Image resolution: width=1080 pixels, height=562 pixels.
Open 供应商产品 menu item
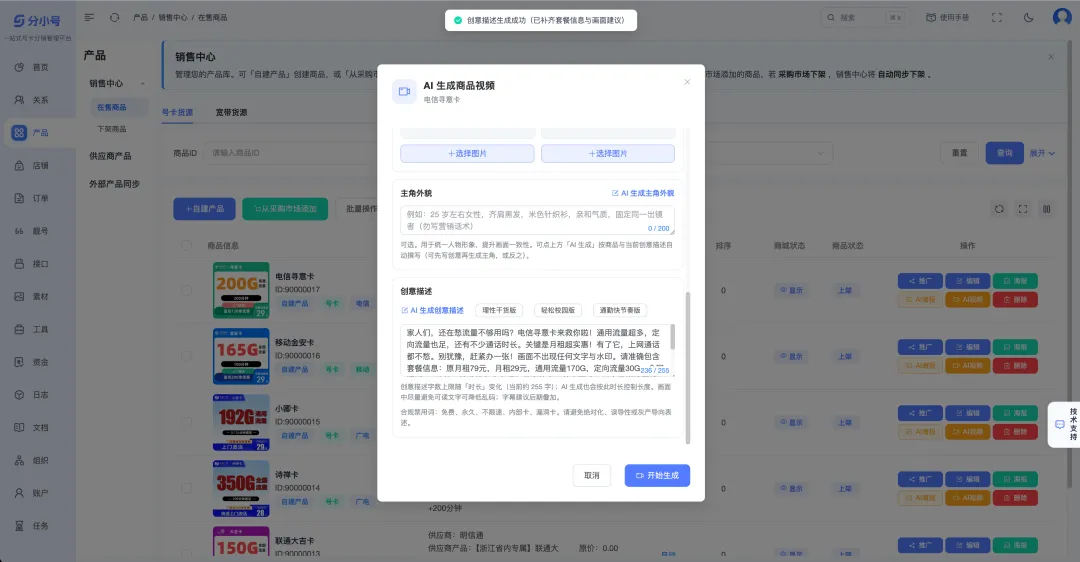pos(110,156)
